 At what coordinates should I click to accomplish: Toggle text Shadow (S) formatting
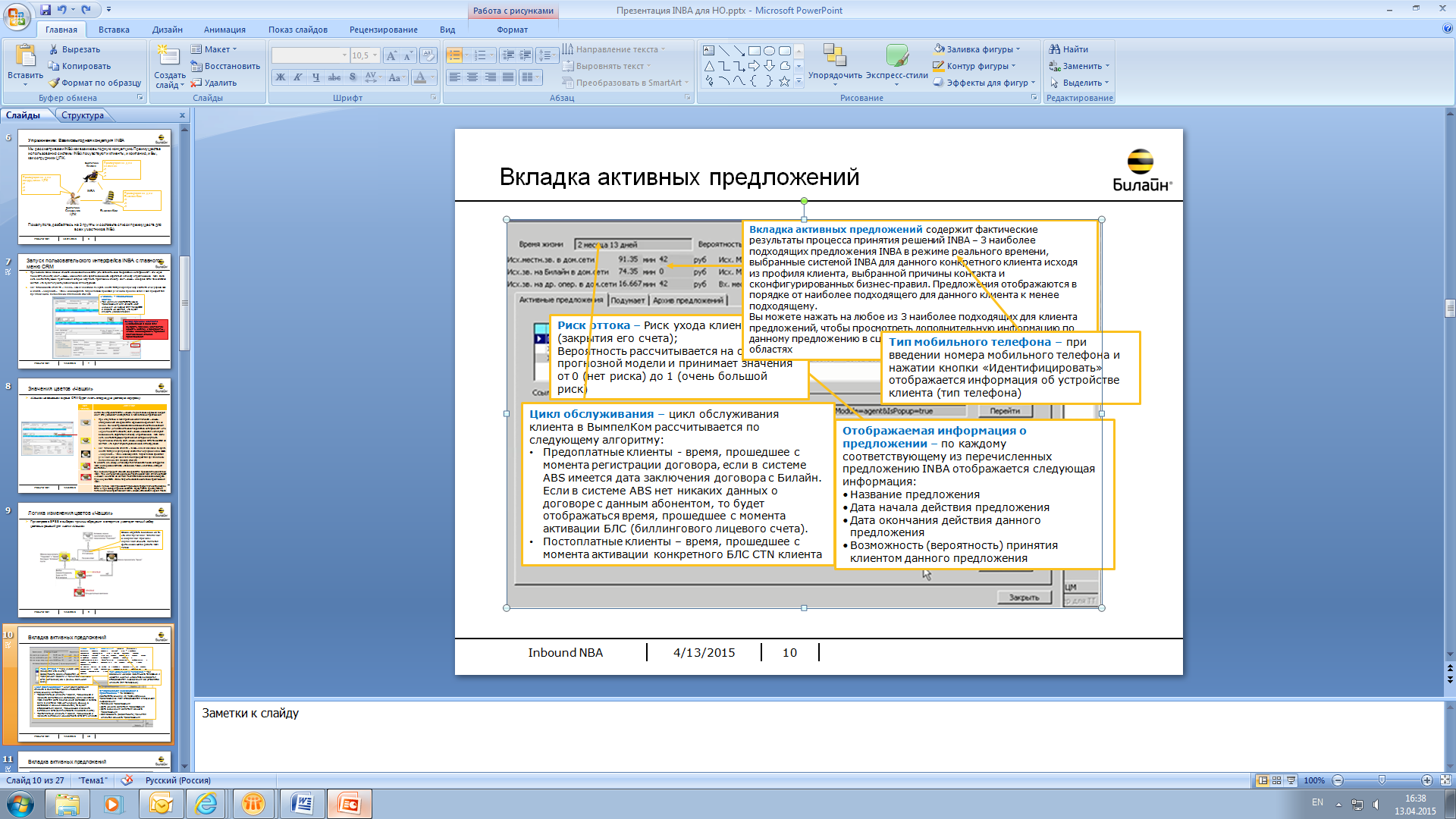tap(352, 77)
